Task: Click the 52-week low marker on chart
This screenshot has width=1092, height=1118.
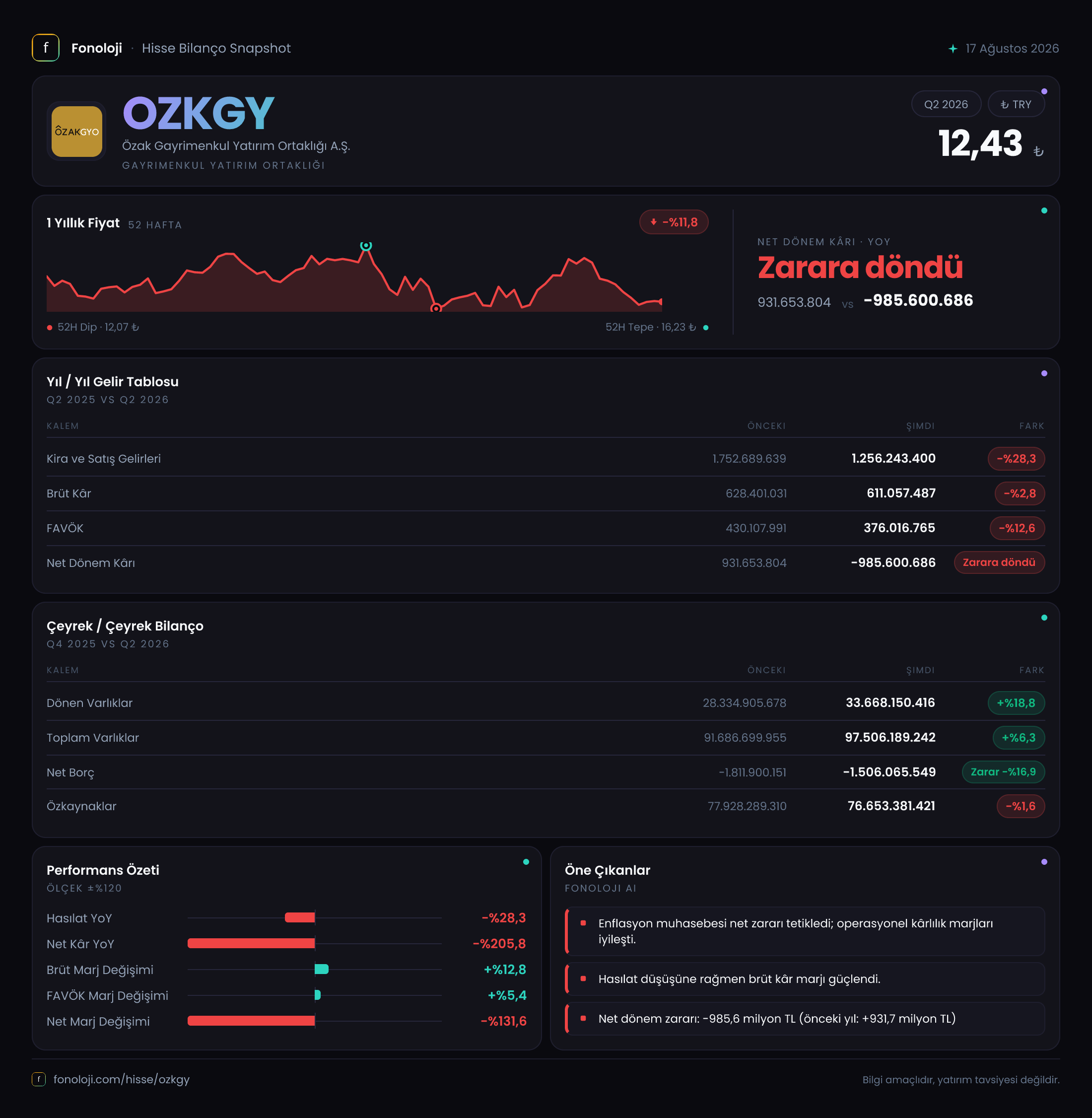Action: (436, 309)
